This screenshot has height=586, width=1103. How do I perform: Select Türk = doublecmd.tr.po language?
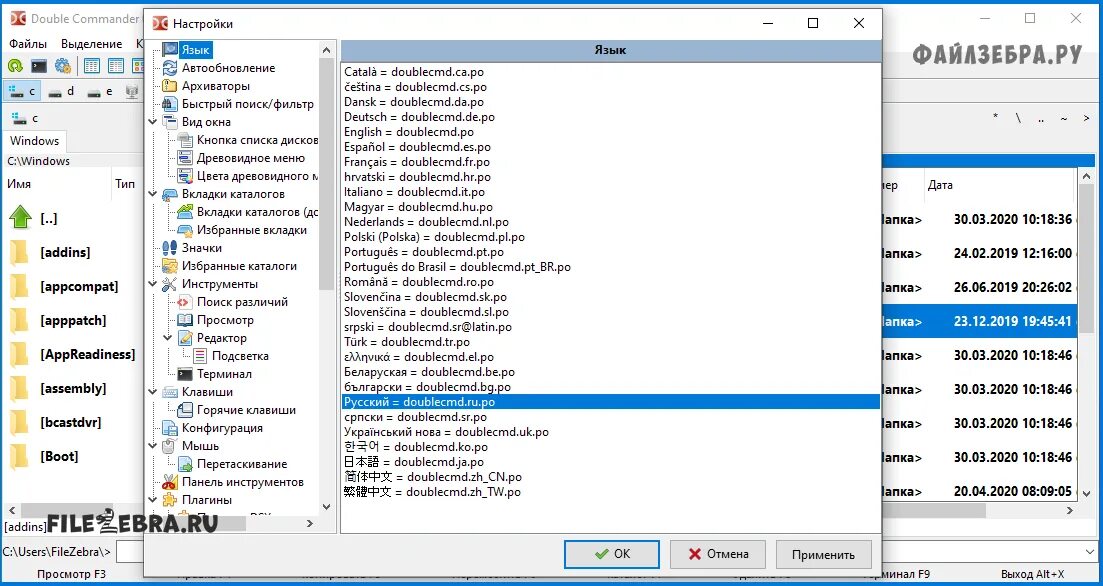pos(610,342)
